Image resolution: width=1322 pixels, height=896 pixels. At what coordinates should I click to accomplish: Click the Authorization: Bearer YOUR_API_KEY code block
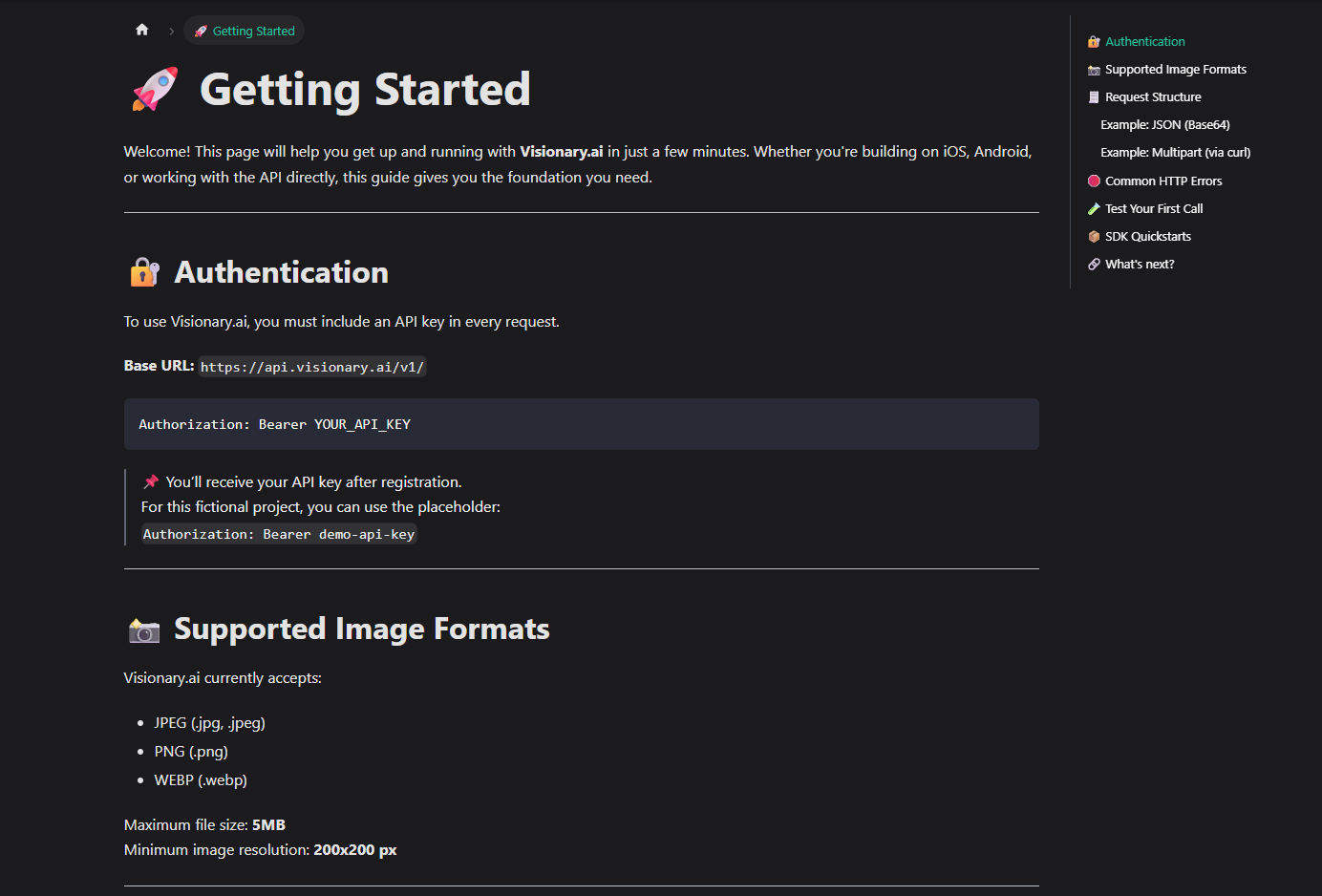581,424
